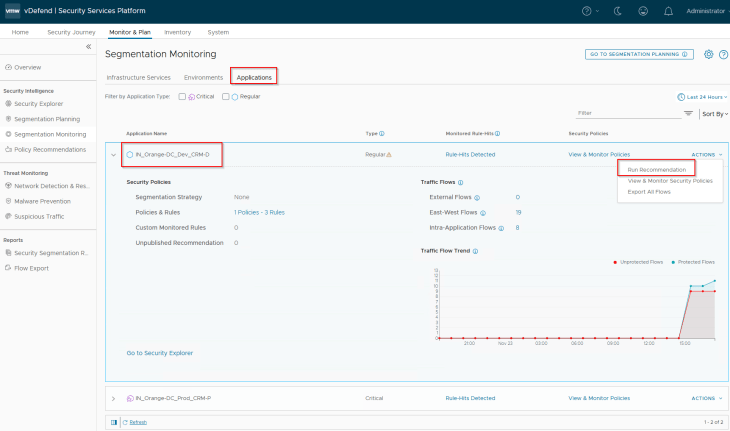Collapse the left sidebar with double-chevron icon
Image resolution: width=730 pixels, height=431 pixels.
click(x=88, y=47)
